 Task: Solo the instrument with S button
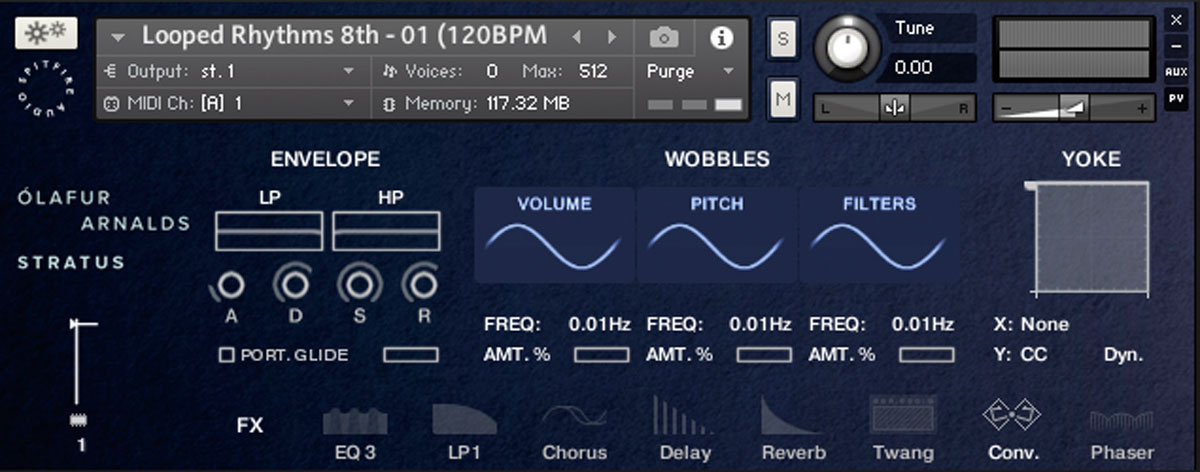[x=782, y=39]
